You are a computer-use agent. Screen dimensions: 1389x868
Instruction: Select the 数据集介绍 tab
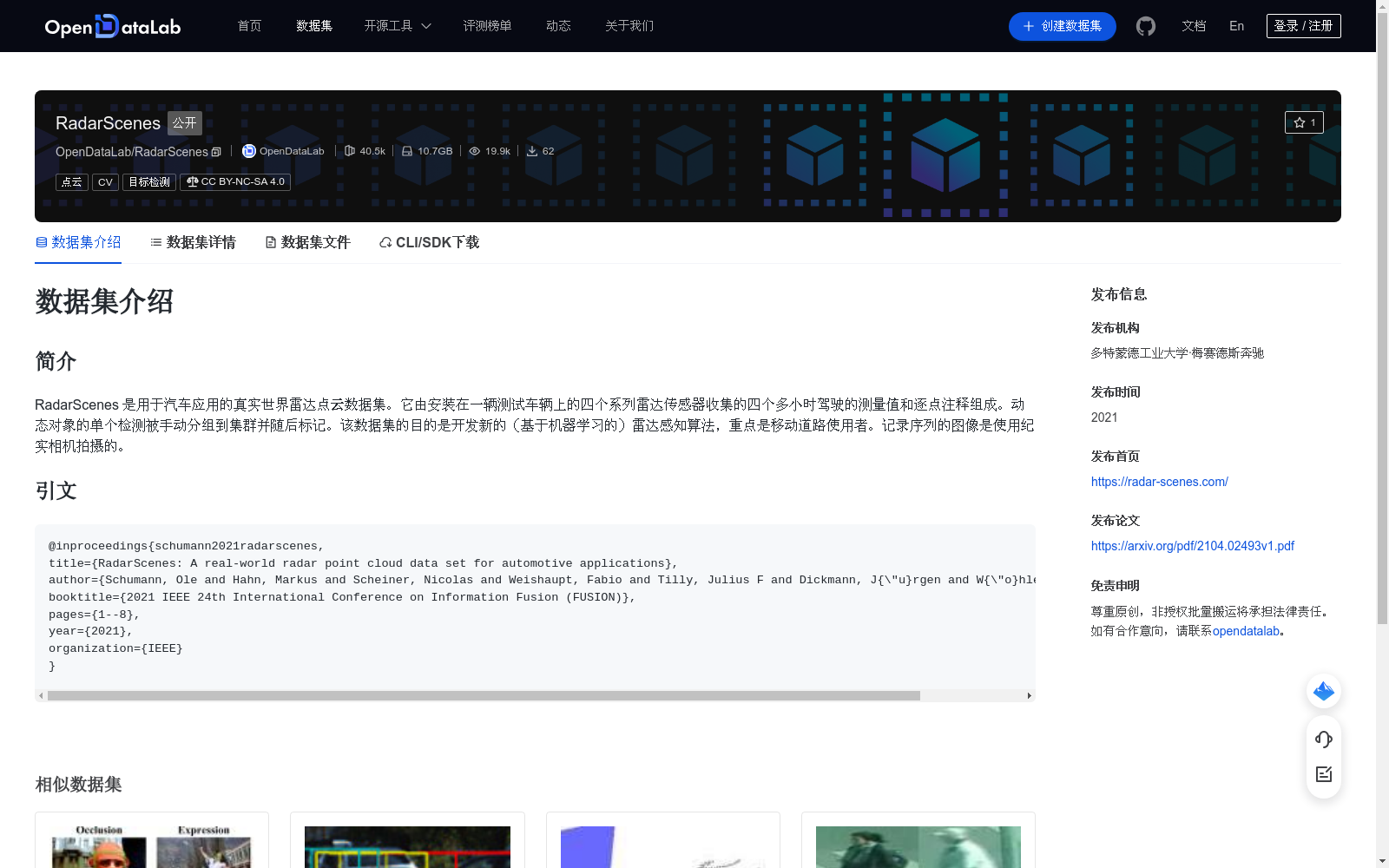click(x=78, y=242)
